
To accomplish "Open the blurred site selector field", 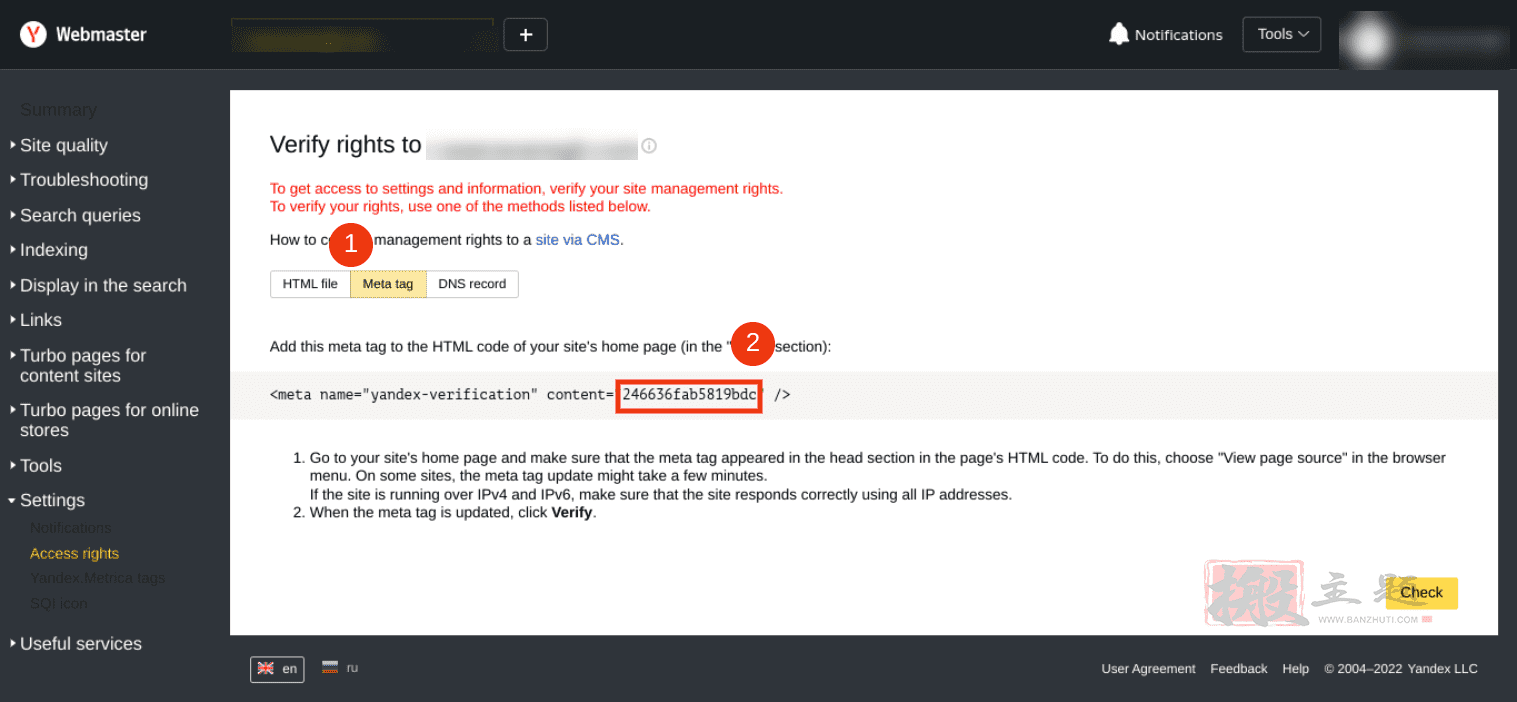I will pyautogui.click(x=362, y=35).
